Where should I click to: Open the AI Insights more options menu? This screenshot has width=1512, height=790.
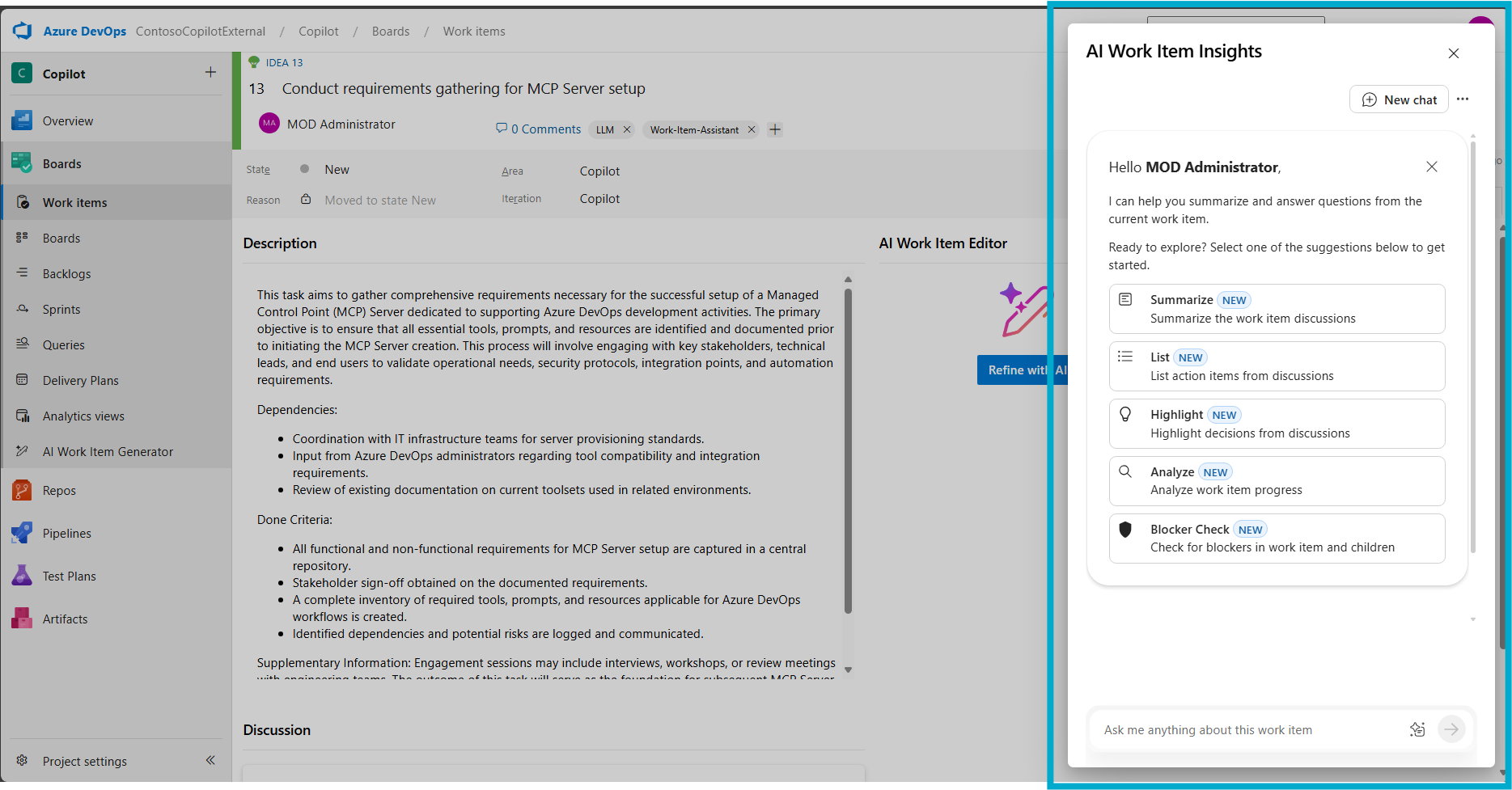(1463, 99)
